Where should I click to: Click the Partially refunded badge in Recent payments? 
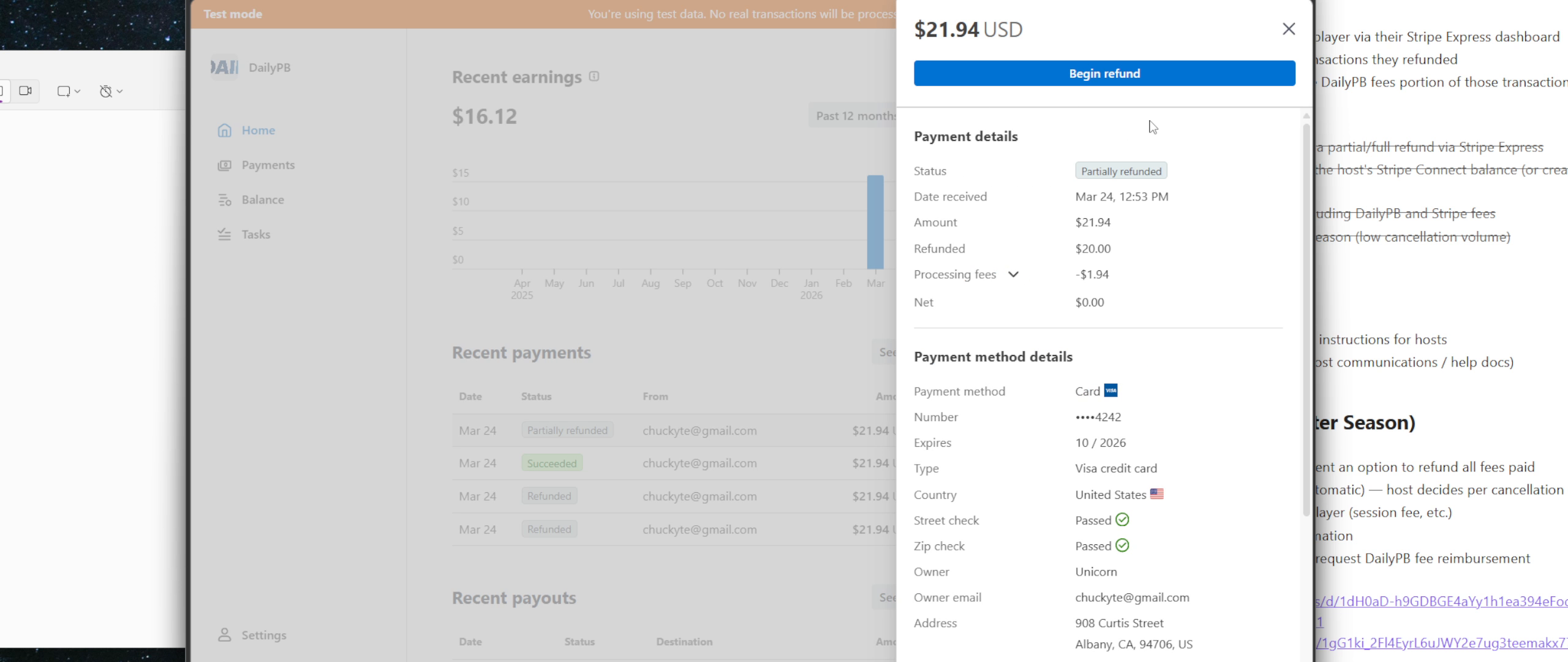[x=567, y=430]
